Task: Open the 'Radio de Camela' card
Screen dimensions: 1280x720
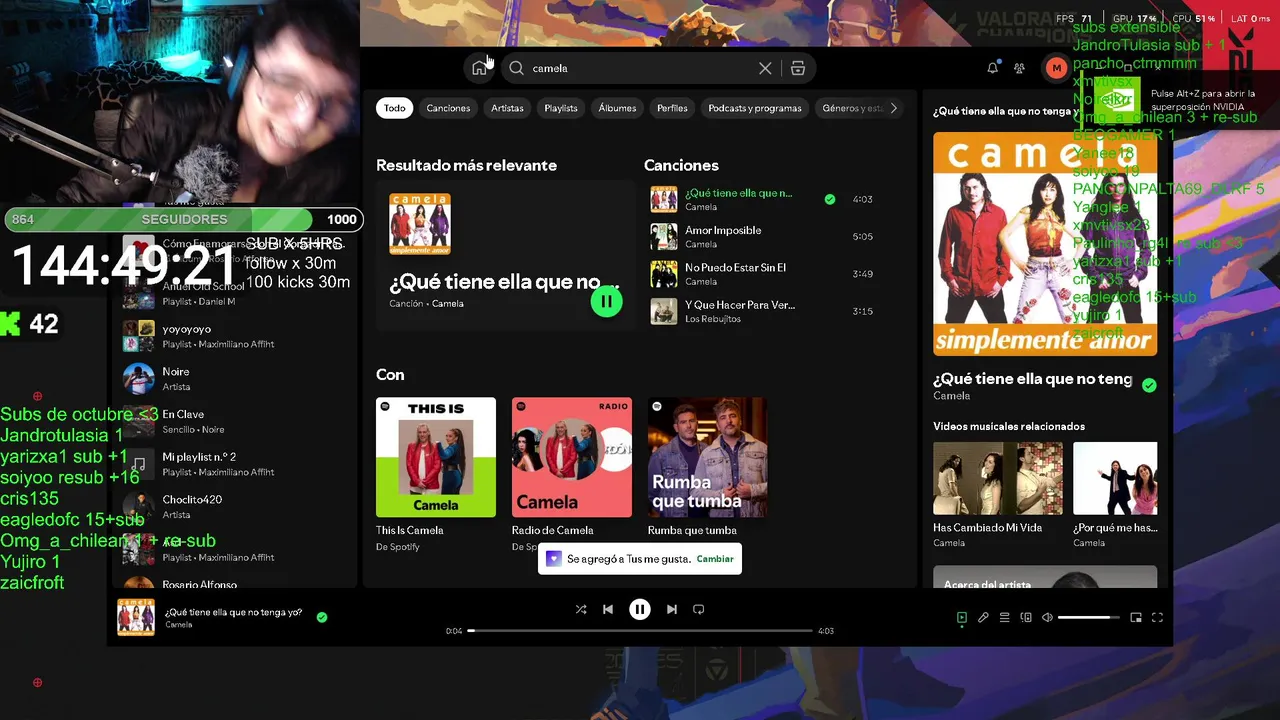Action: 572,474
